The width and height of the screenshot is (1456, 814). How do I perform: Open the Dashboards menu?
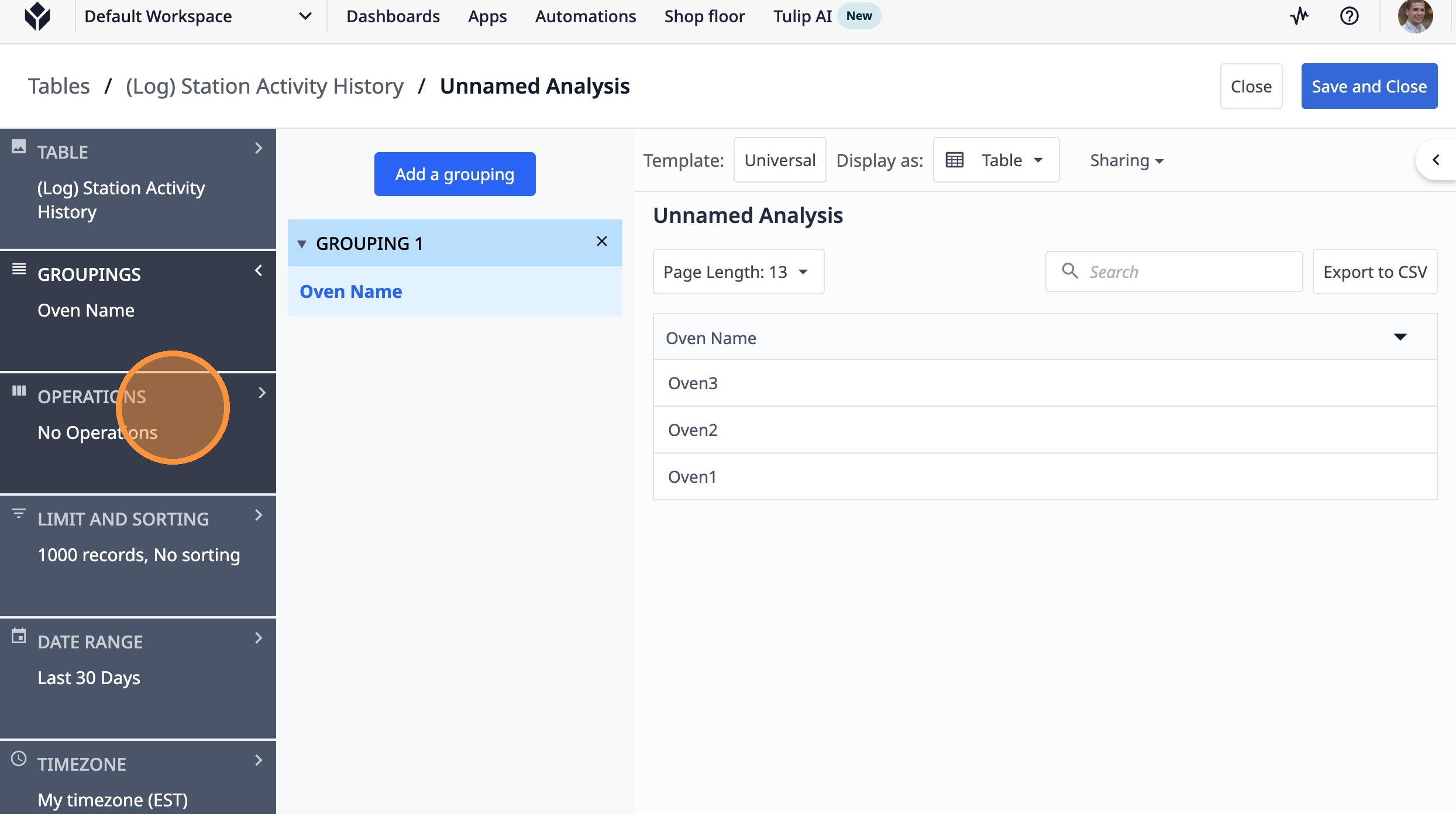(x=393, y=16)
